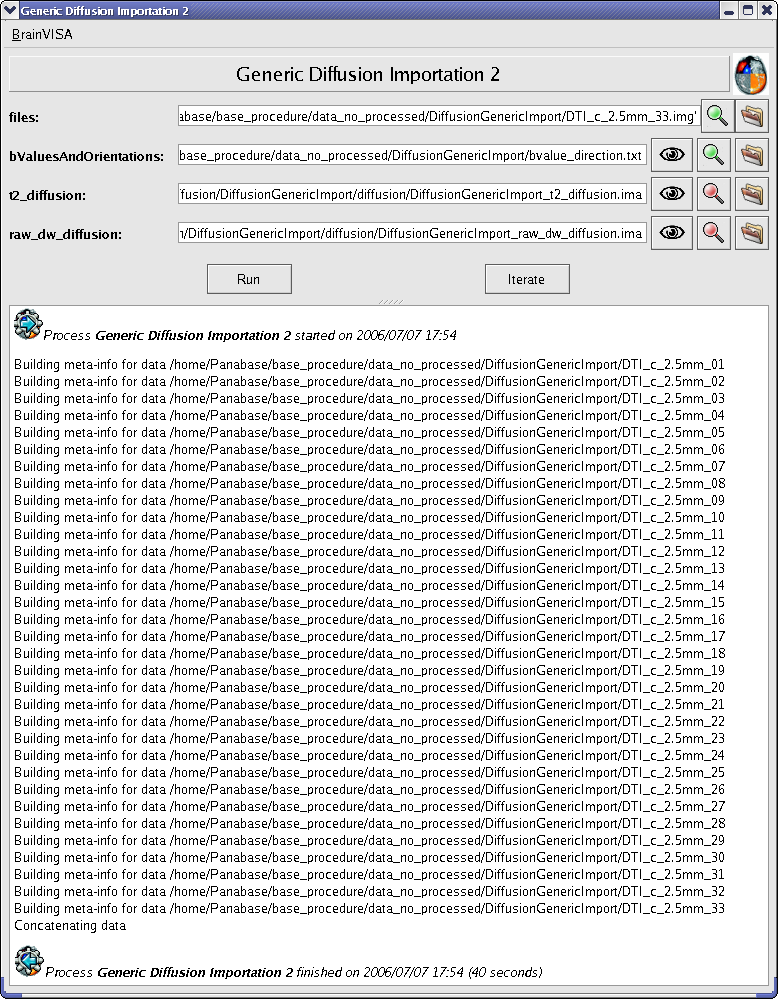
Task: Open window menu arrow in title bar
Action: (x=10, y=10)
